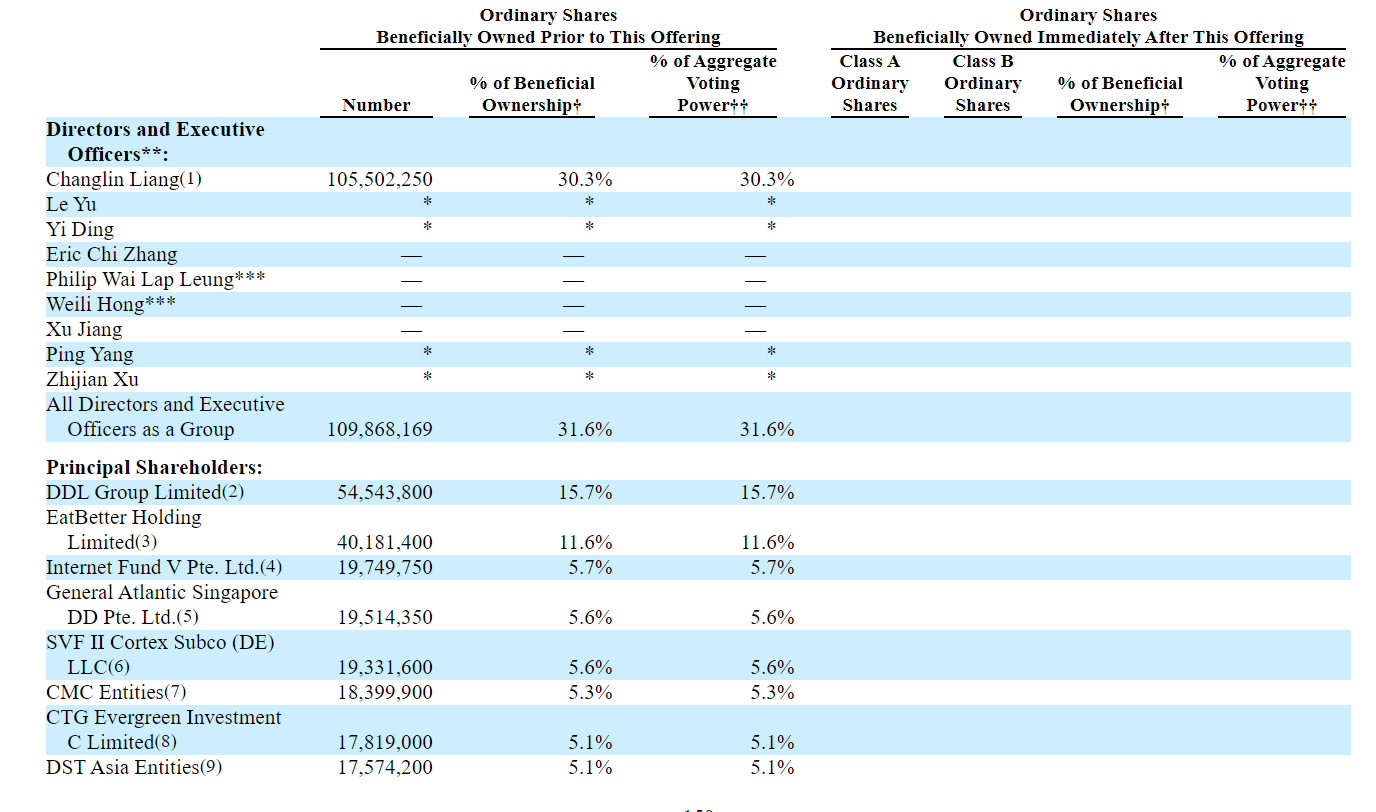This screenshot has height=812, width=1376.
Task: Select the value 19,514,350
Action: point(385,618)
